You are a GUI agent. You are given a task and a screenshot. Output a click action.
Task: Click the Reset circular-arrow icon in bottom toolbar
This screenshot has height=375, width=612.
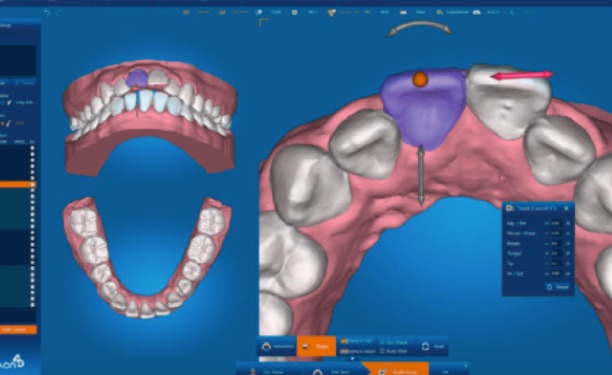pos(425,346)
